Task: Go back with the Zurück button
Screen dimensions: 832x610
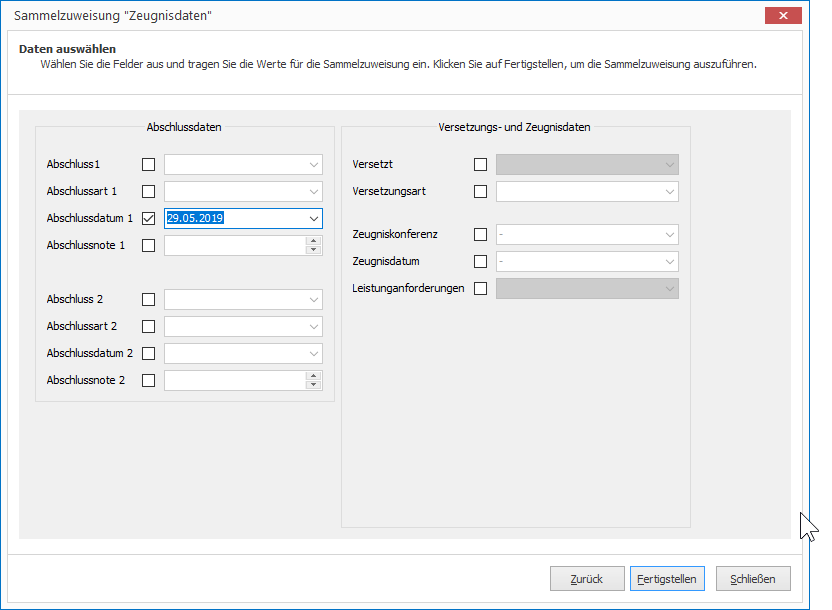Action: pos(587,579)
